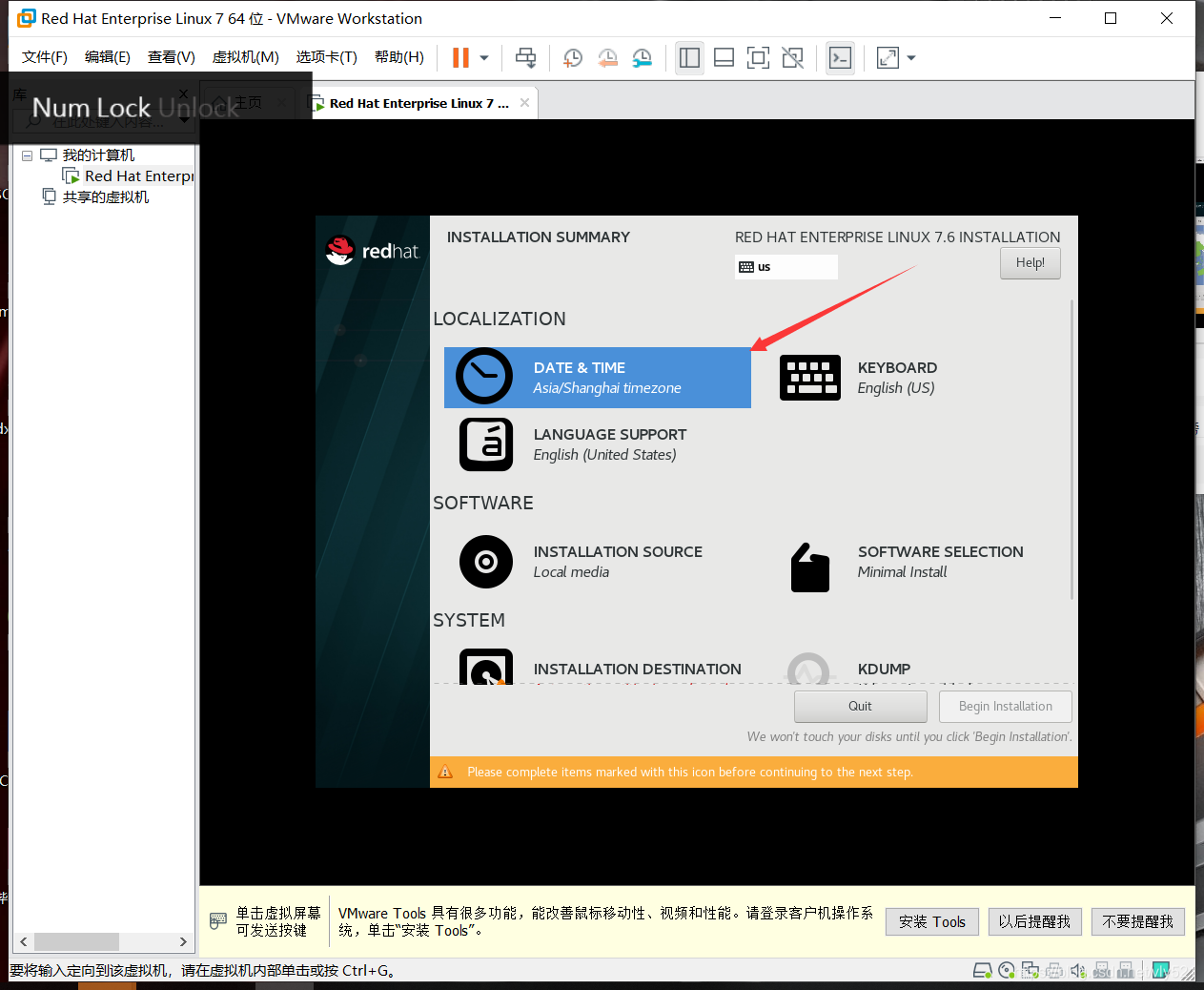Open the 文件(F) menu
Image resolution: width=1204 pixels, height=990 pixels.
coord(45,57)
